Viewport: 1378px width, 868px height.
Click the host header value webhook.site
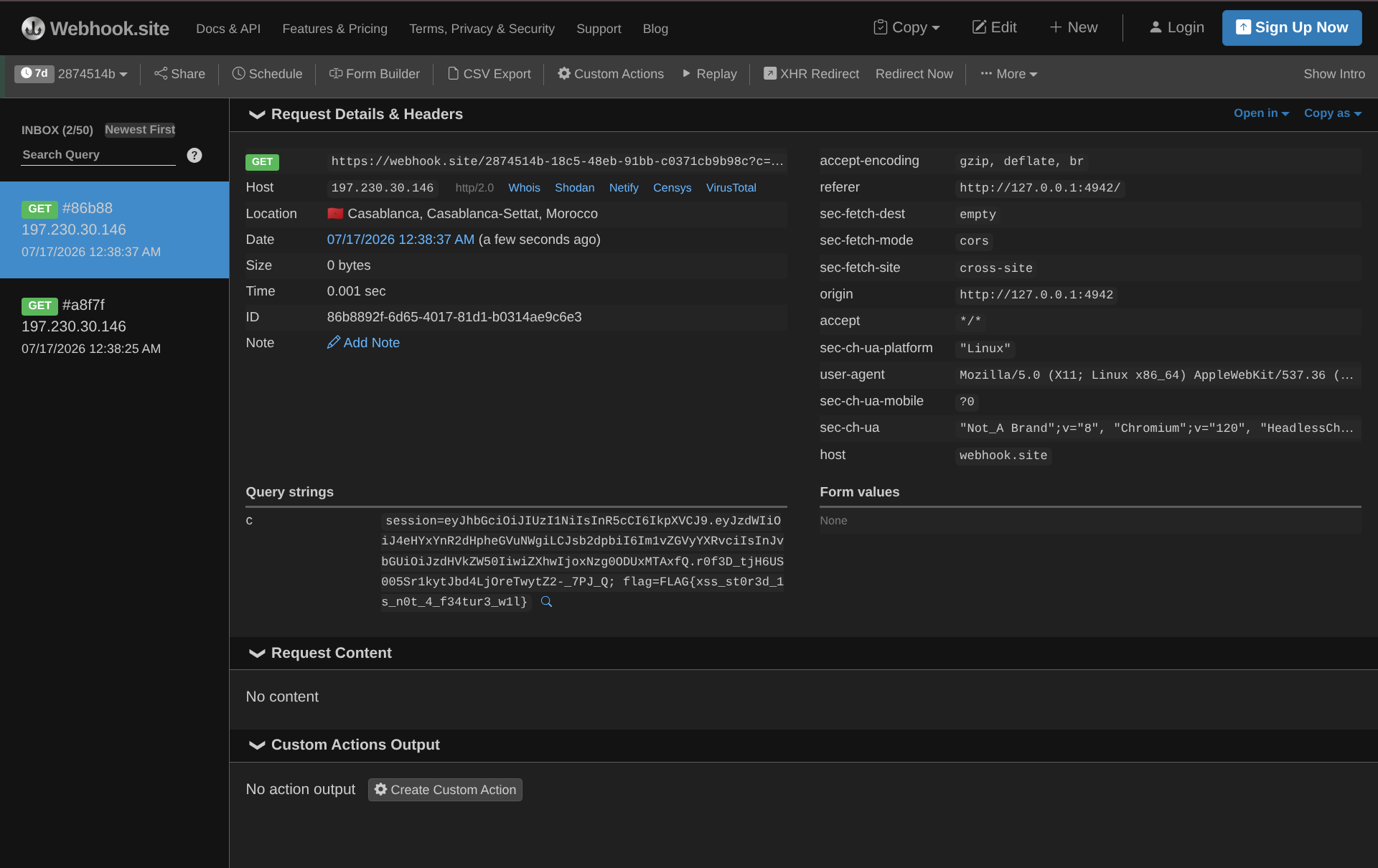(x=1003, y=456)
